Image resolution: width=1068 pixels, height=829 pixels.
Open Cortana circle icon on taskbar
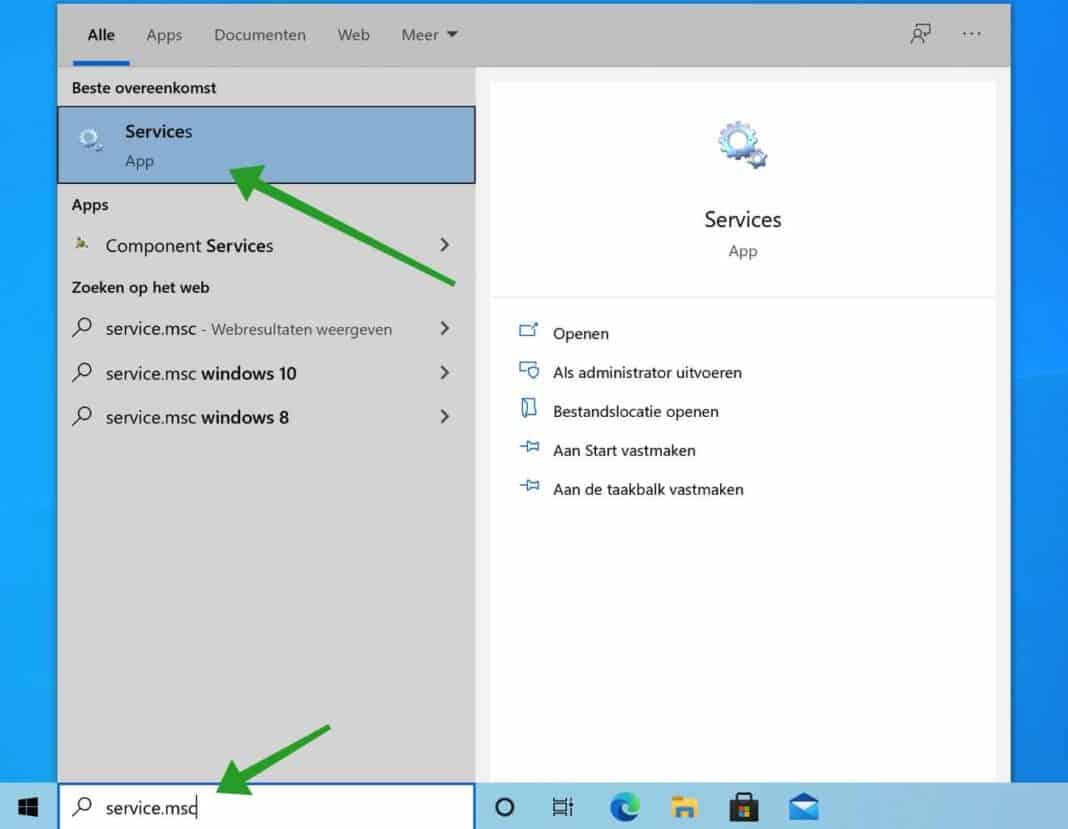tap(505, 807)
